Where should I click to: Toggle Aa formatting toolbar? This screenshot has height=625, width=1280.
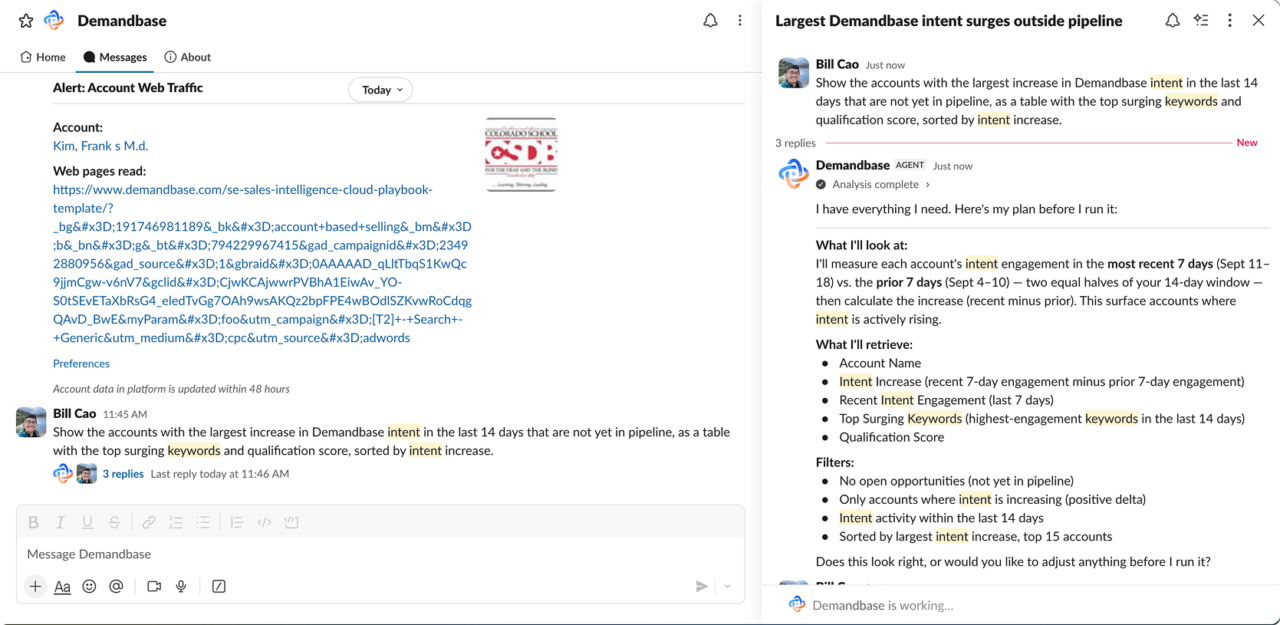tap(62, 587)
